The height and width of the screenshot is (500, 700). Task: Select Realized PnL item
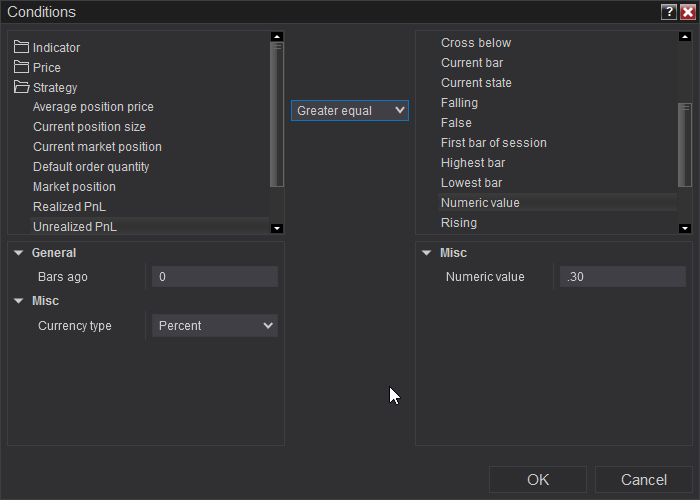69,206
